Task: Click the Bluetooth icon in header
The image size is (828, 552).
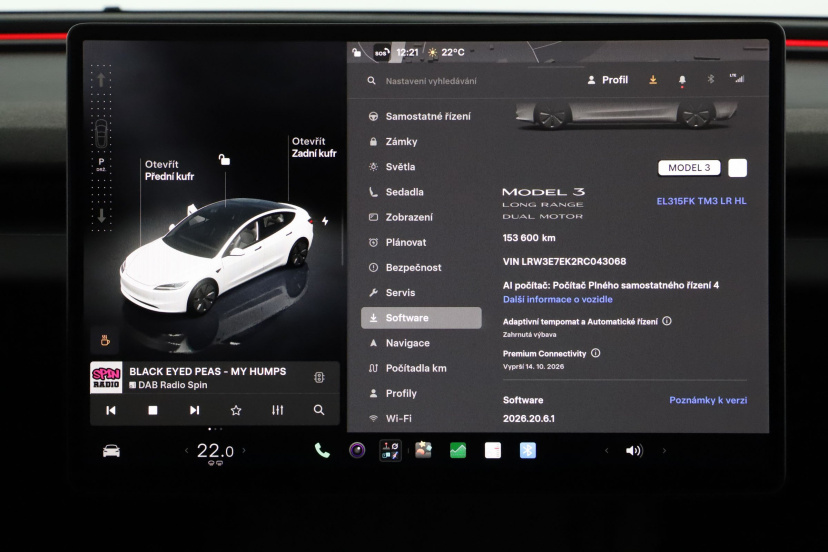Action: [711, 79]
